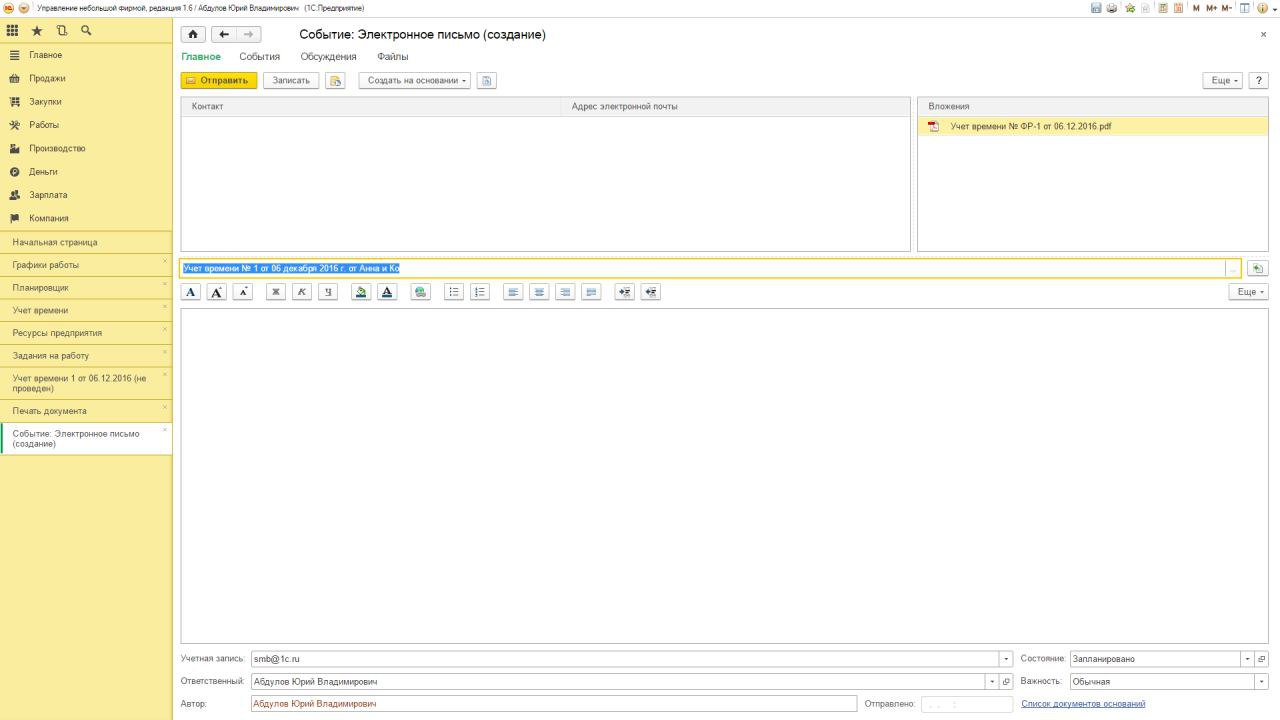
Task: Open the Список документов оснований link
Action: click(x=1083, y=704)
